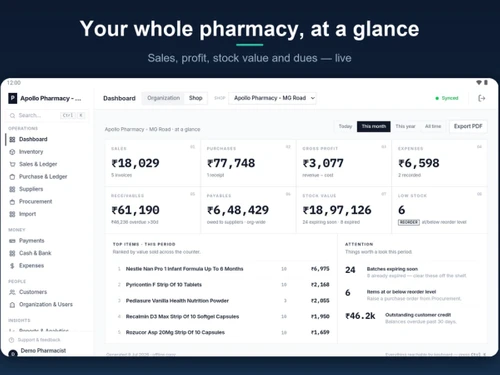Select the This year period filter
This screenshot has width=500, height=375.
tap(405, 126)
